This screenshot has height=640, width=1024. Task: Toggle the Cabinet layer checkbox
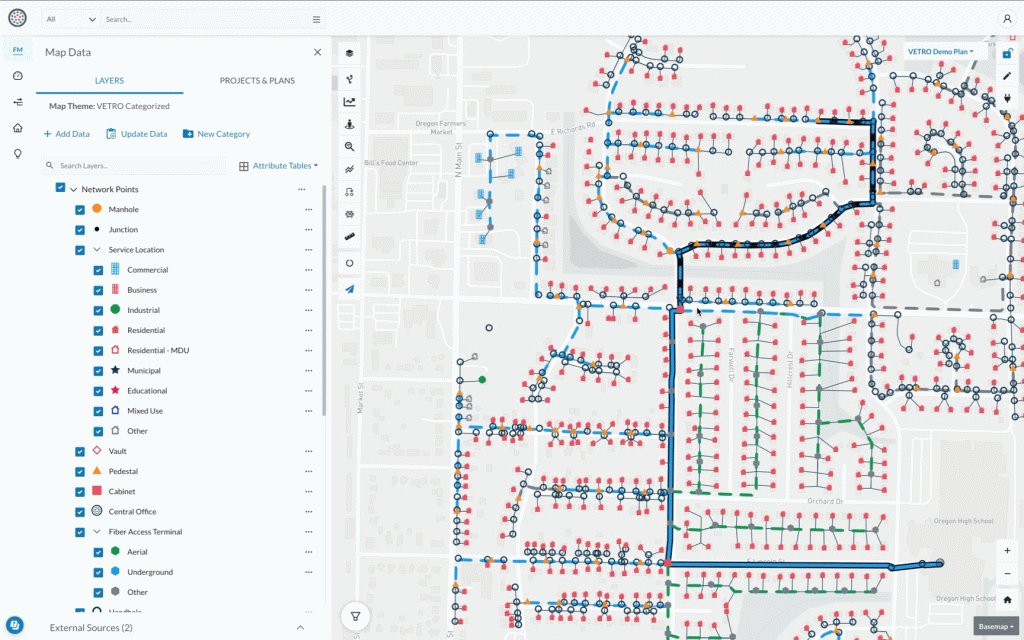coord(80,492)
